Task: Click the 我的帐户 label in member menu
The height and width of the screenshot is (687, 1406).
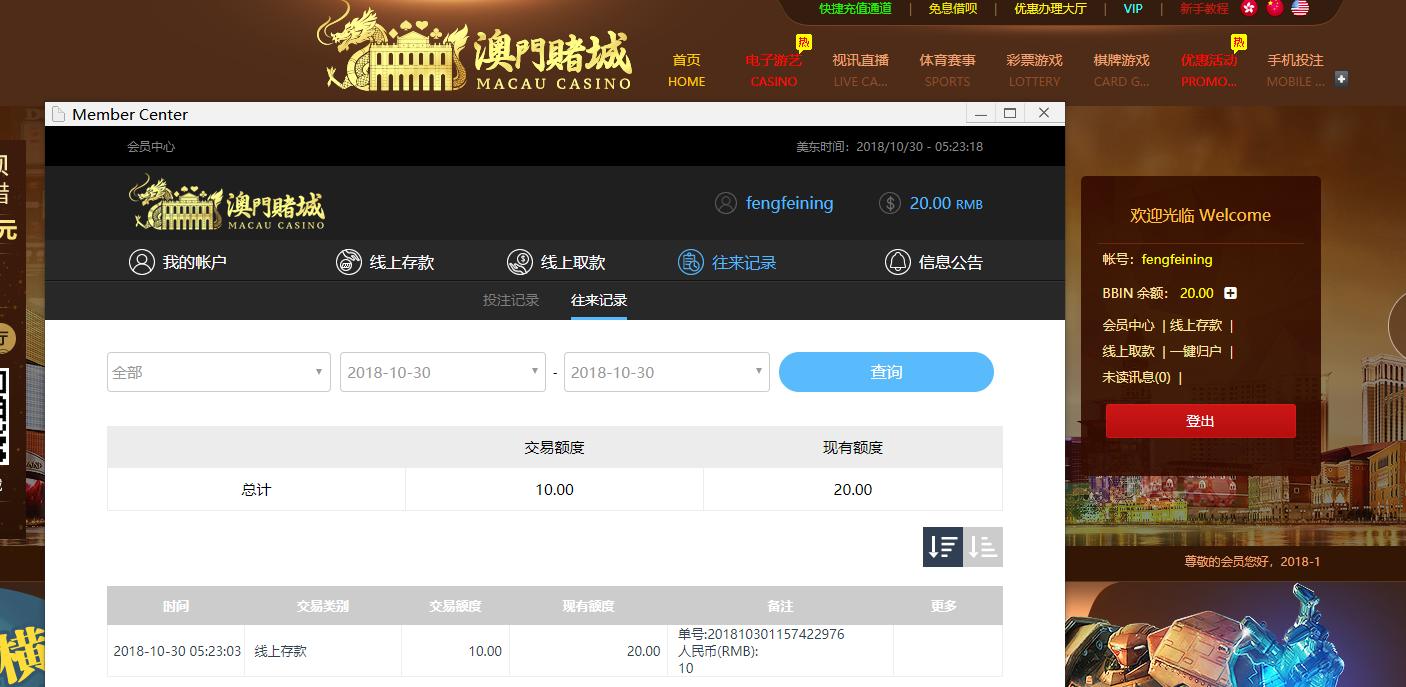Action: pyautogui.click(x=195, y=262)
